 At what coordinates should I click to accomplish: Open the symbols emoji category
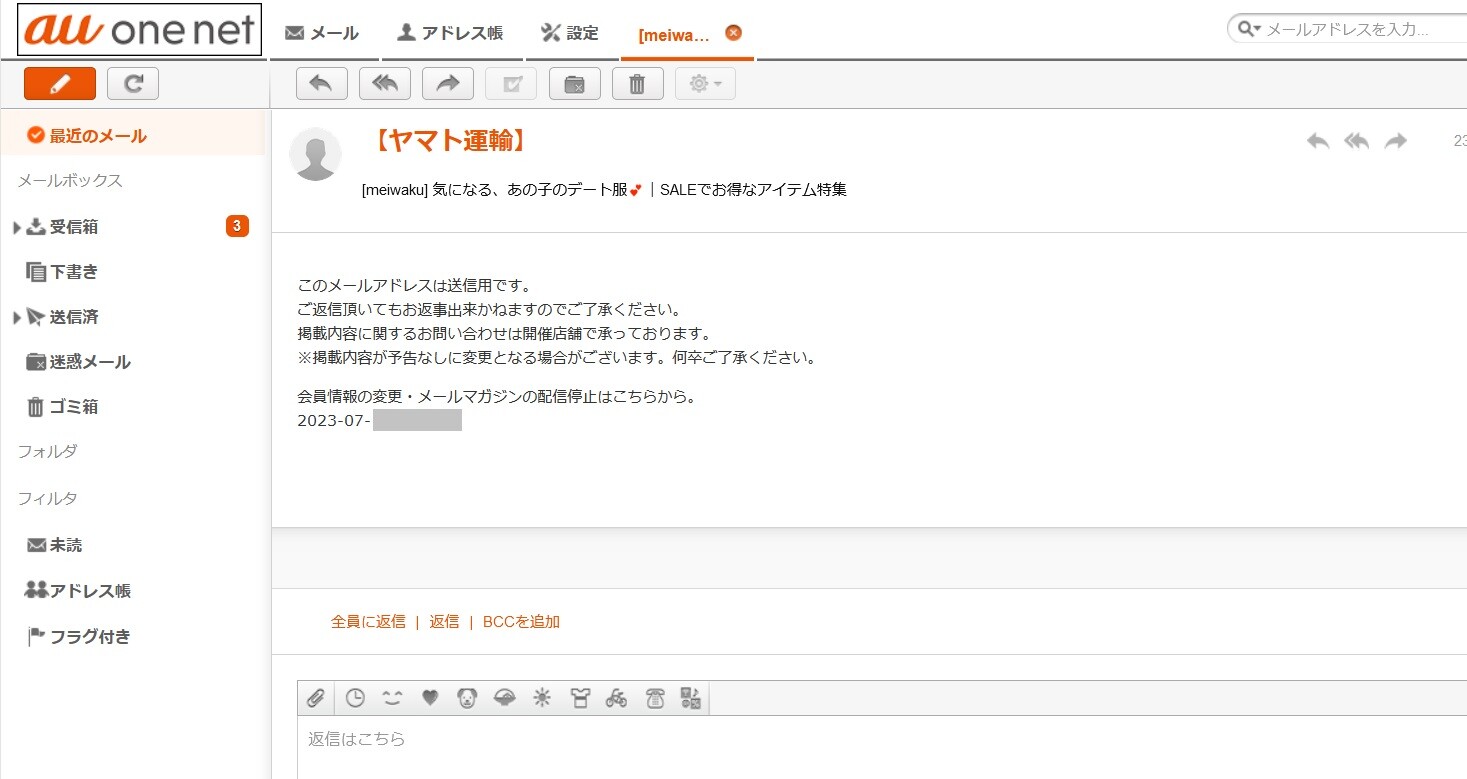[x=691, y=698]
